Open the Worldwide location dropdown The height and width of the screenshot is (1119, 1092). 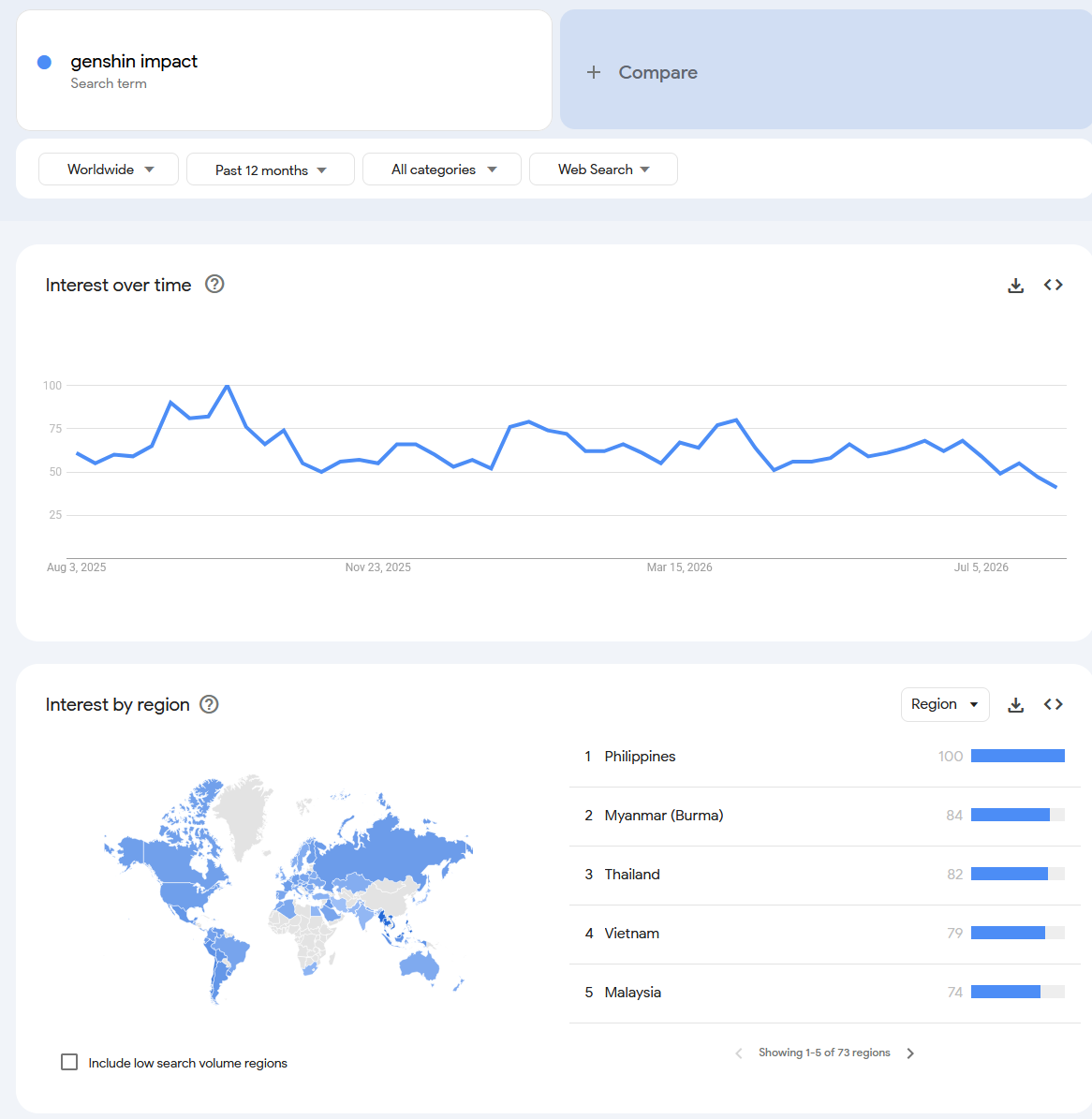pyautogui.click(x=109, y=169)
